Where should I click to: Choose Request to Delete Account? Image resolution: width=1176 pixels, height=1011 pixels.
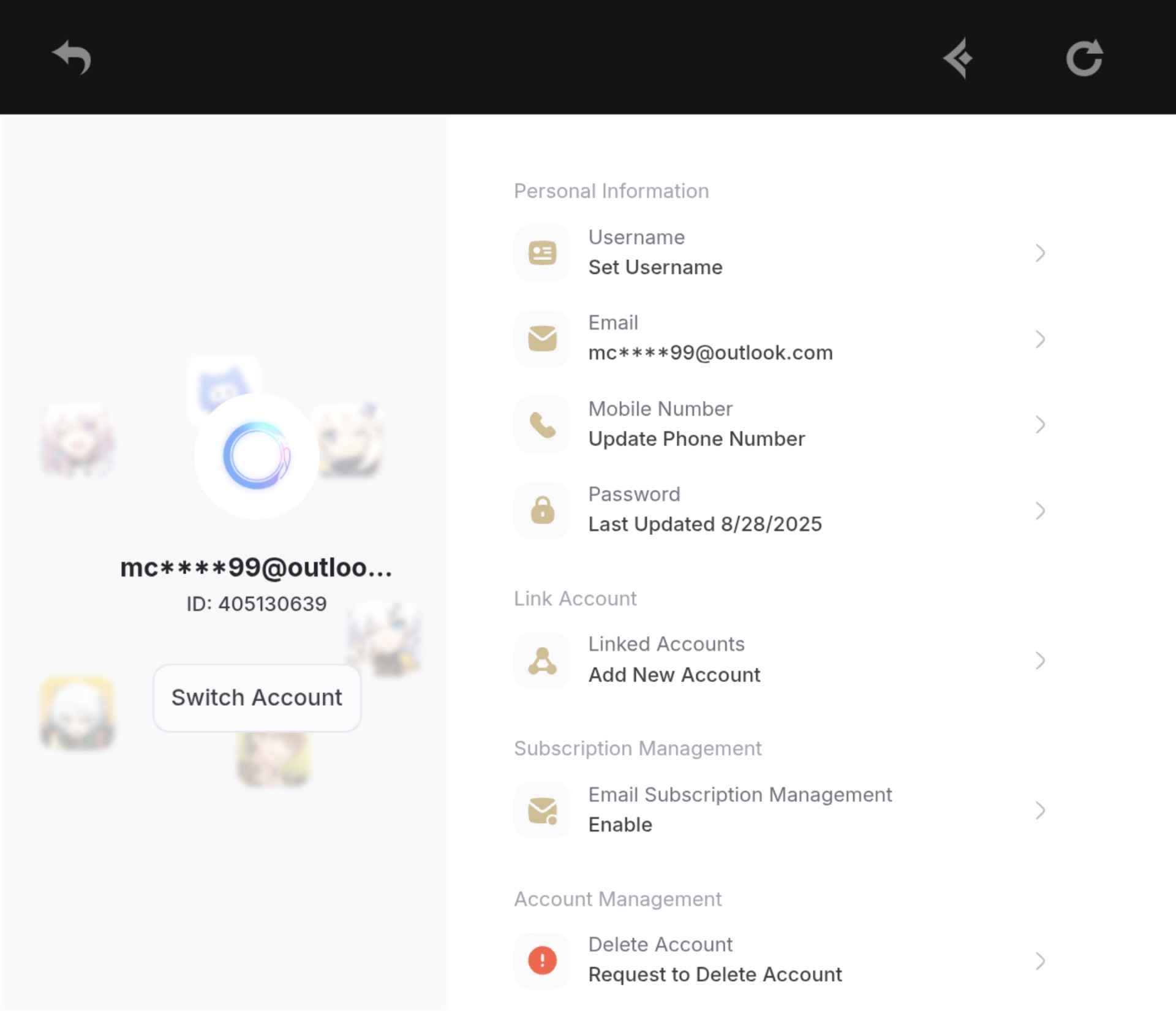tap(714, 974)
